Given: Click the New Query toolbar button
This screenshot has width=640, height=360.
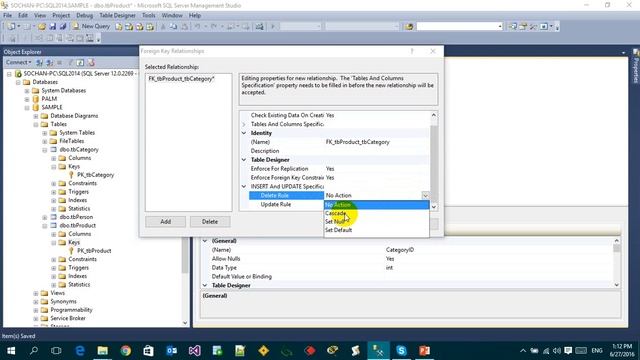Looking at the screenshot, I should point(91,26).
